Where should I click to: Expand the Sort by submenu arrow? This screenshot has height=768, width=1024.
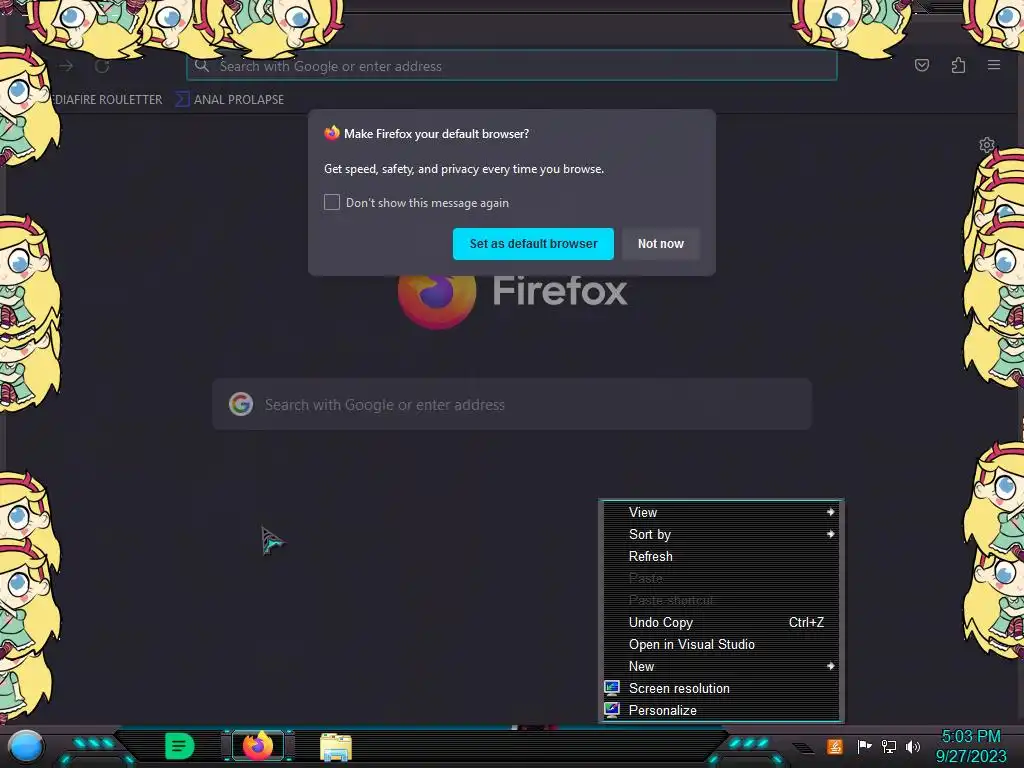(830, 534)
